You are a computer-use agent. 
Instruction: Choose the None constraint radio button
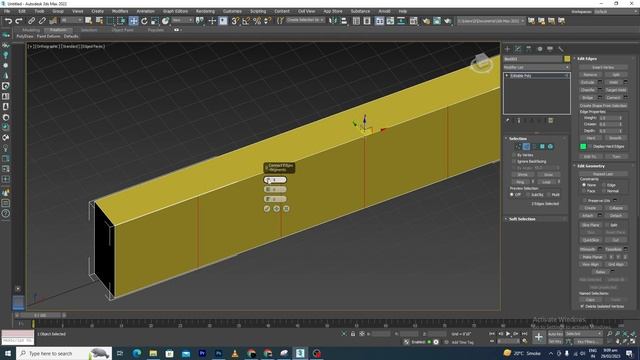coord(584,185)
